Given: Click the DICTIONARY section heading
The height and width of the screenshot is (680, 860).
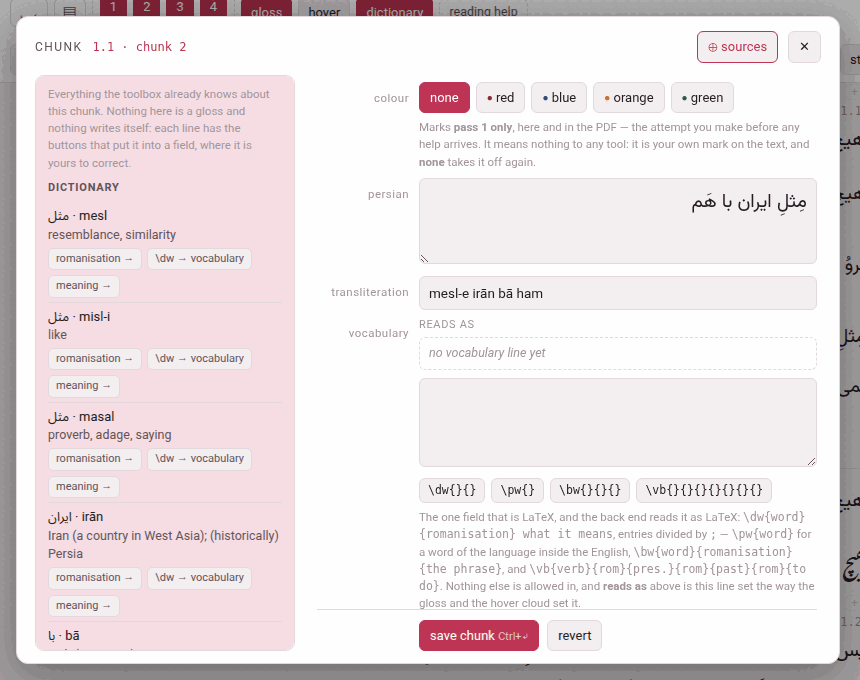Looking at the screenshot, I should 83,187.
